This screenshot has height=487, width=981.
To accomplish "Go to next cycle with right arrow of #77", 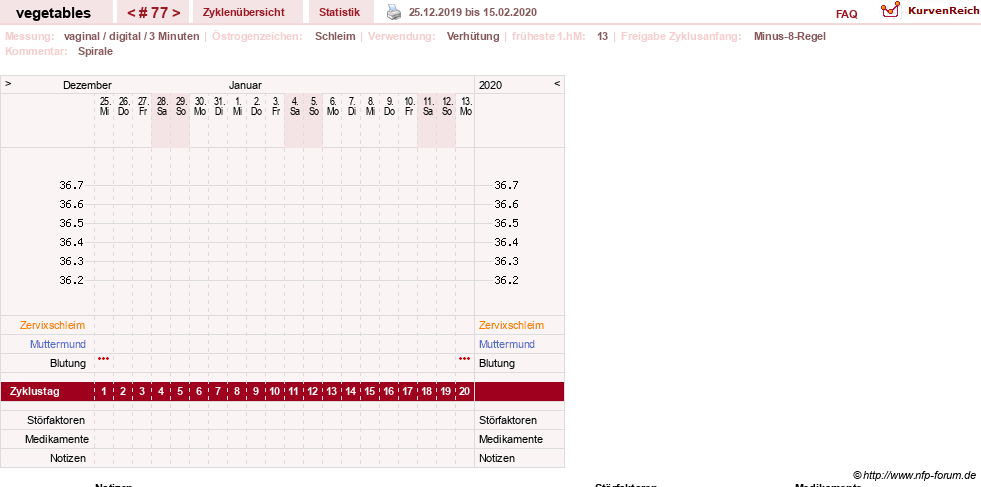I will [x=176, y=13].
